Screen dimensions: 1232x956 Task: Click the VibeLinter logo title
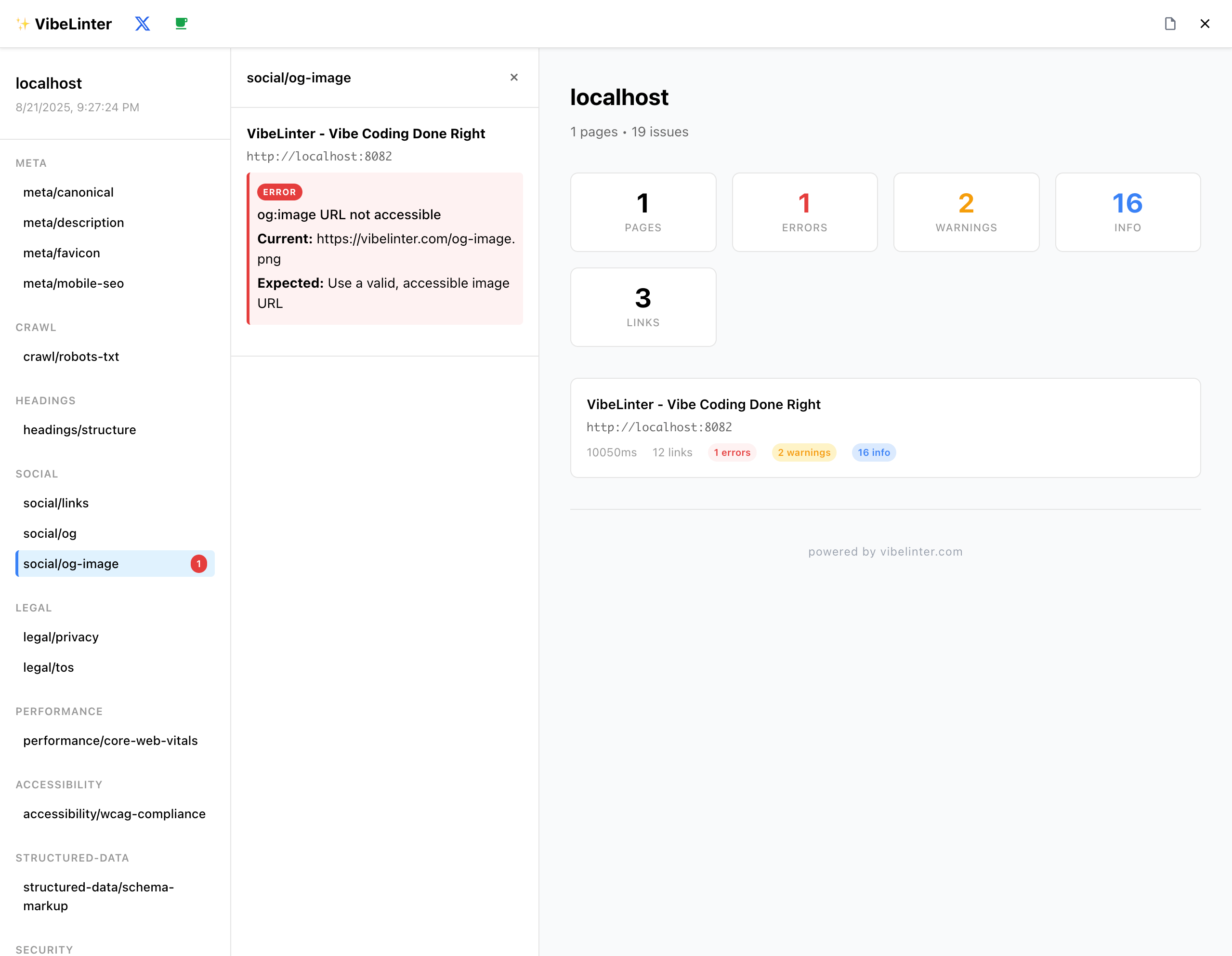pyautogui.click(x=64, y=24)
